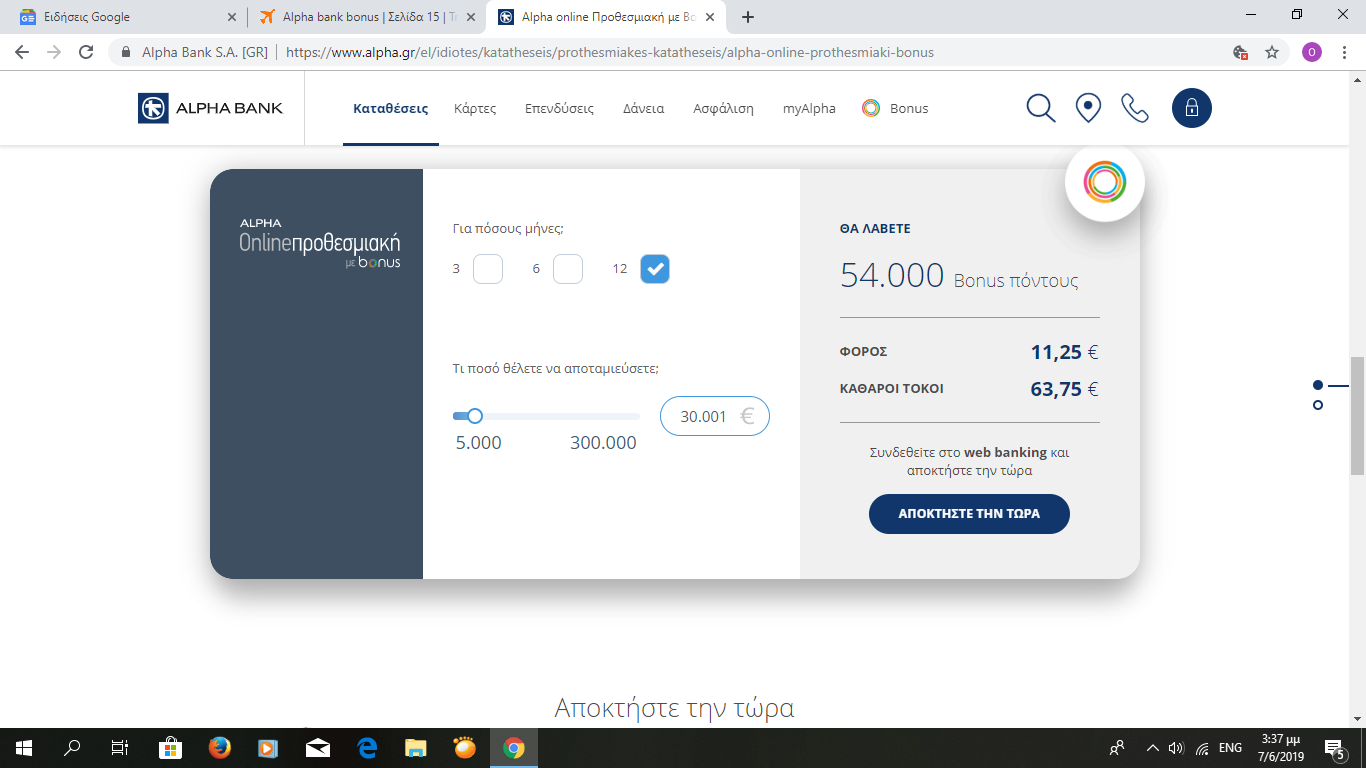Image resolution: width=1366 pixels, height=768 pixels.
Task: Click the ΑΠΟΚΤΗΣΤΕ ΤΗΝ ΤΩΡΑ button
Action: 969,514
